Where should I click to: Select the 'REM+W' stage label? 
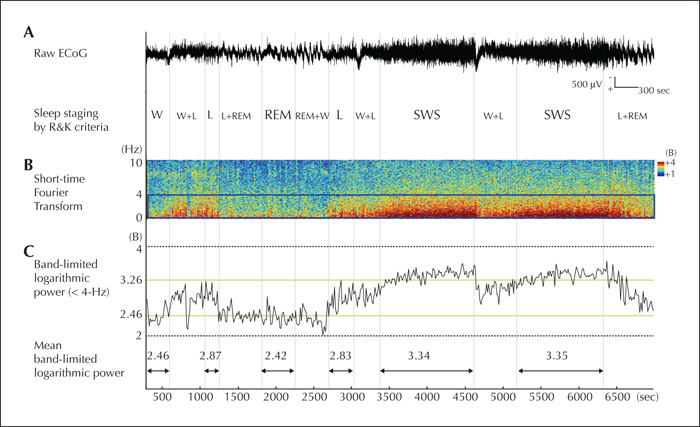tap(312, 116)
